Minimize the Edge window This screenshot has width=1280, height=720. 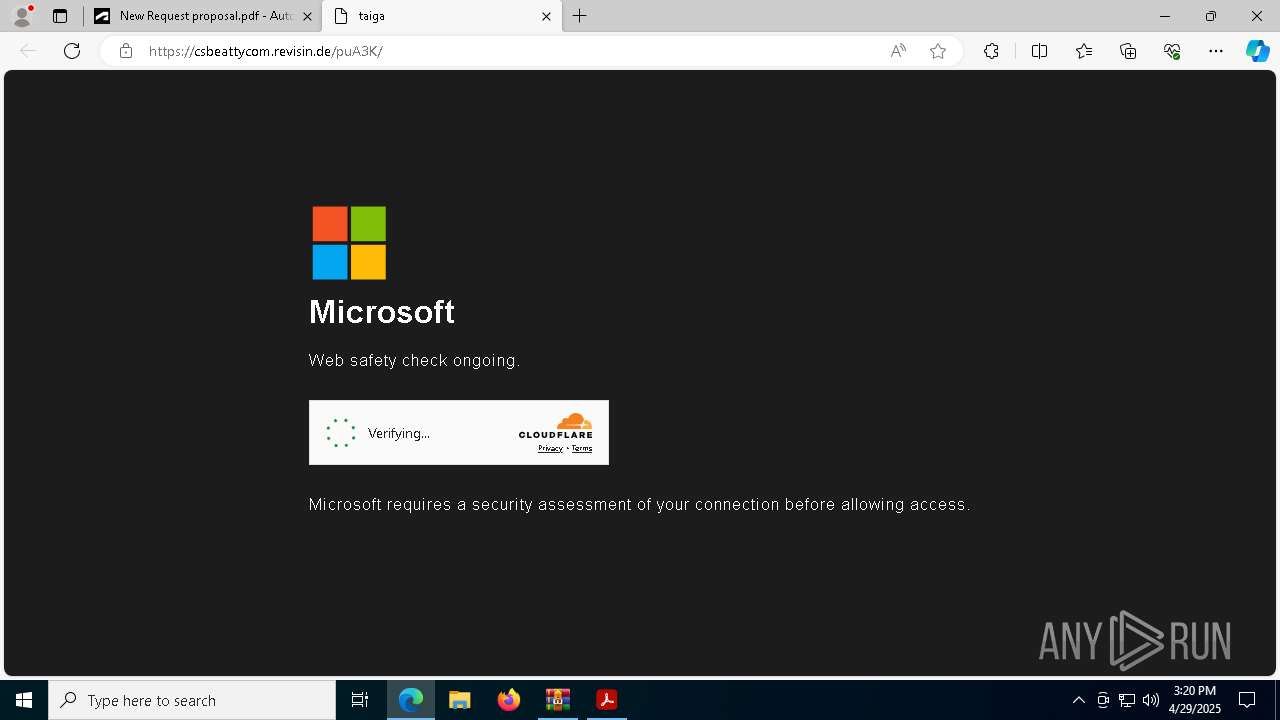coord(1164,16)
